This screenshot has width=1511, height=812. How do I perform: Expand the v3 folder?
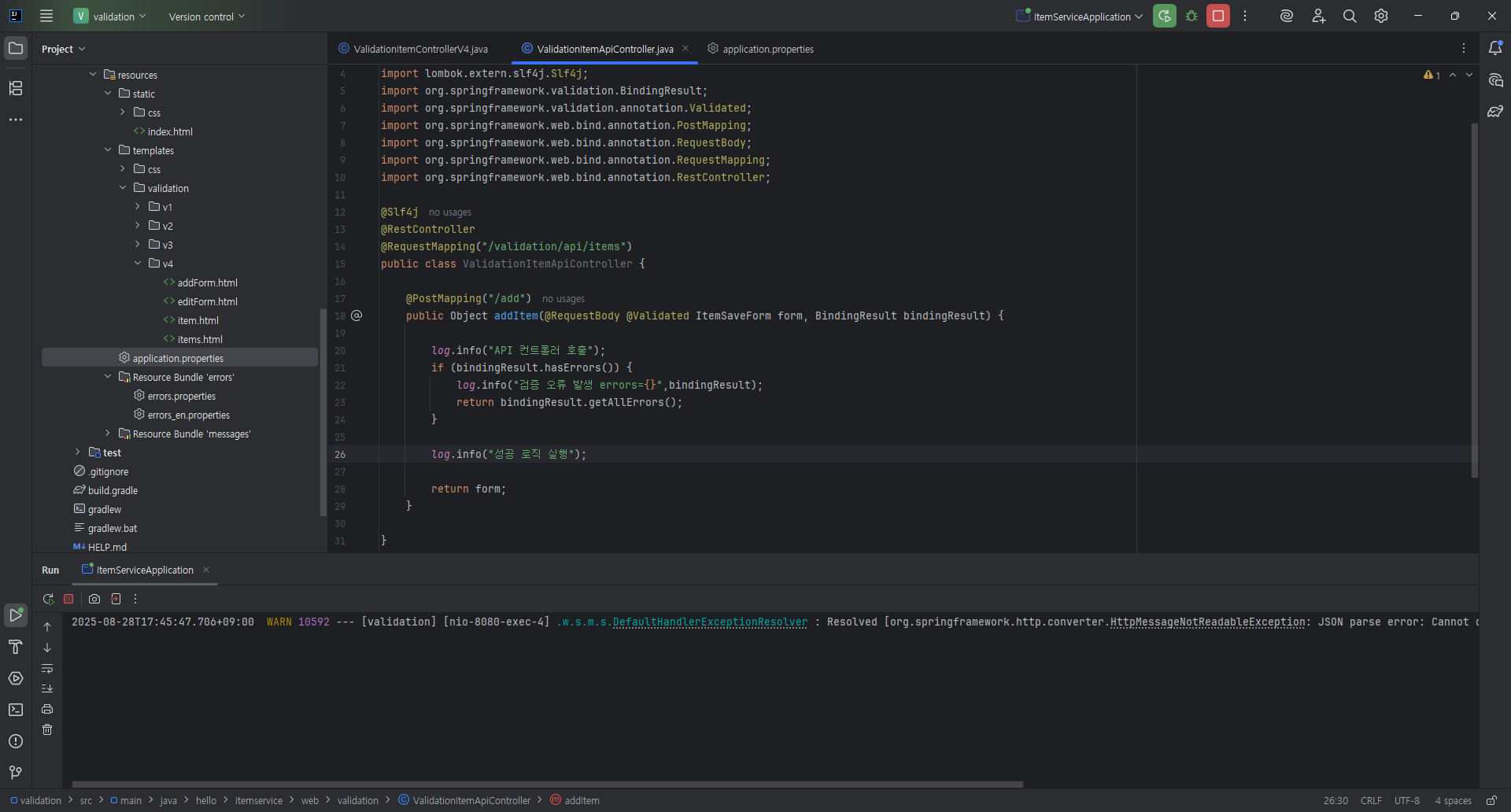(x=138, y=244)
